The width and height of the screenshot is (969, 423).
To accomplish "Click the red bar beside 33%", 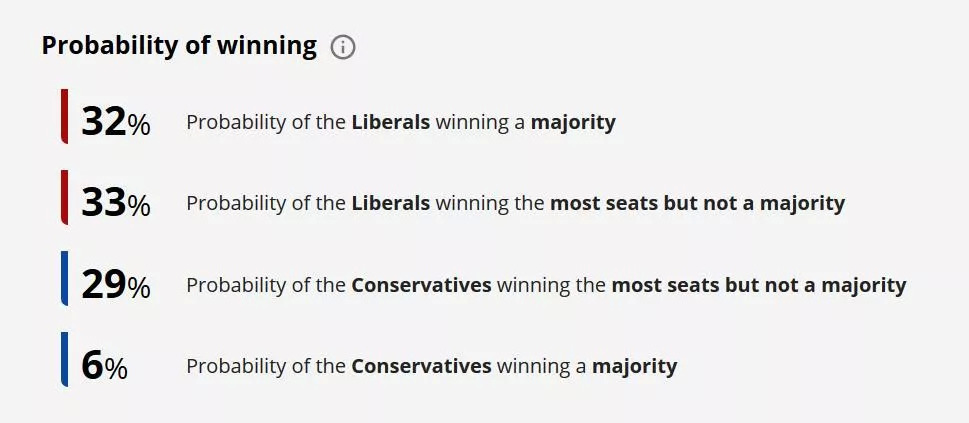I will pos(64,197).
